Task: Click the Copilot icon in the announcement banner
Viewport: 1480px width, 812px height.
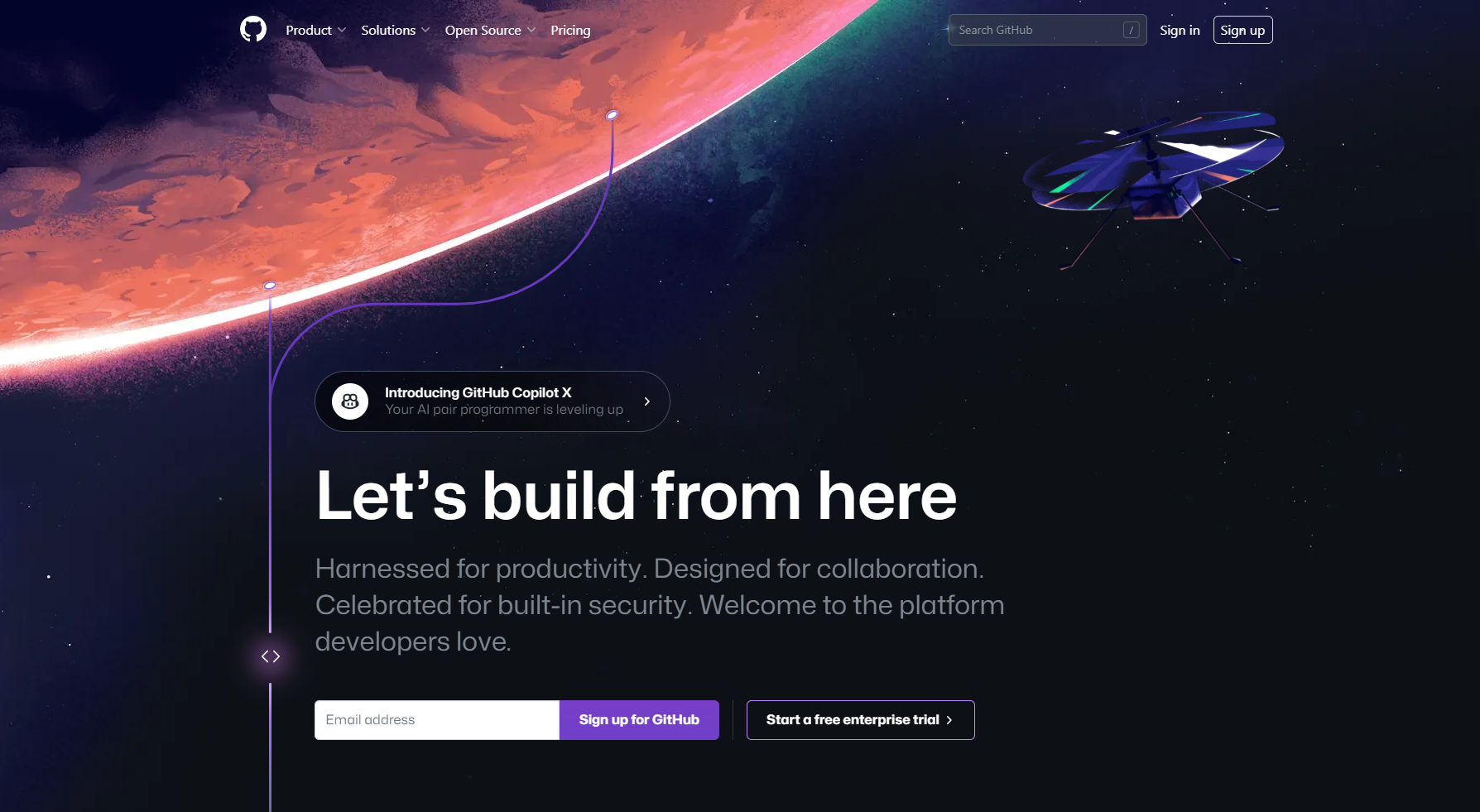Action: (350, 401)
